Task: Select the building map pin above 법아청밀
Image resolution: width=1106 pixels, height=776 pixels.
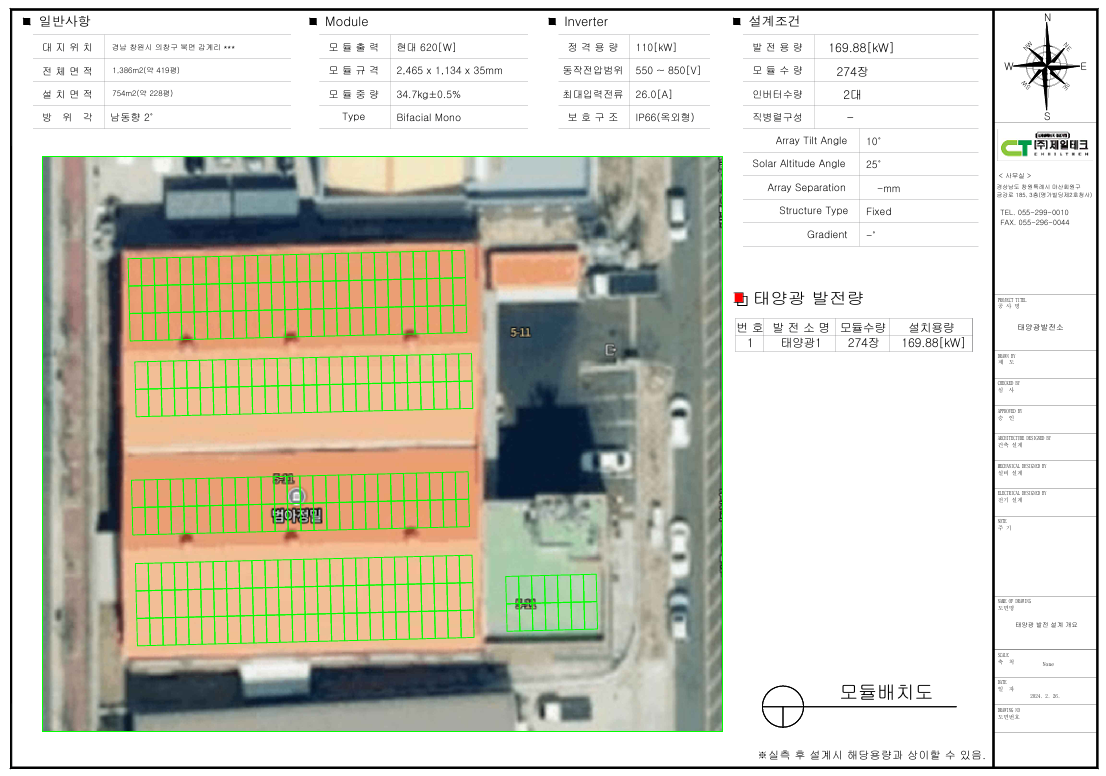Action: (294, 496)
